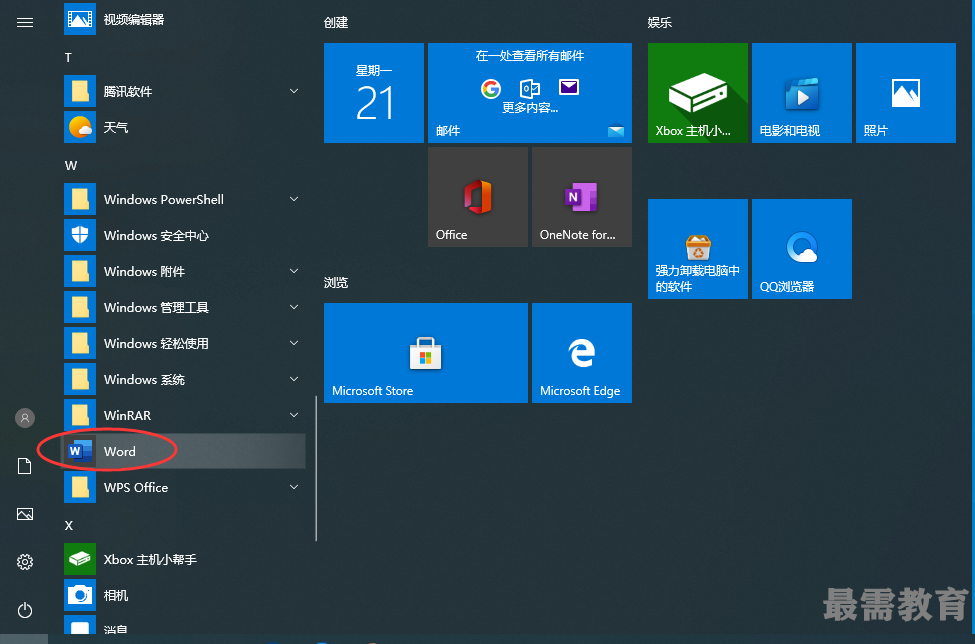
Task: Open Xbox 主机小帮手 list icon
Action: (x=80, y=559)
